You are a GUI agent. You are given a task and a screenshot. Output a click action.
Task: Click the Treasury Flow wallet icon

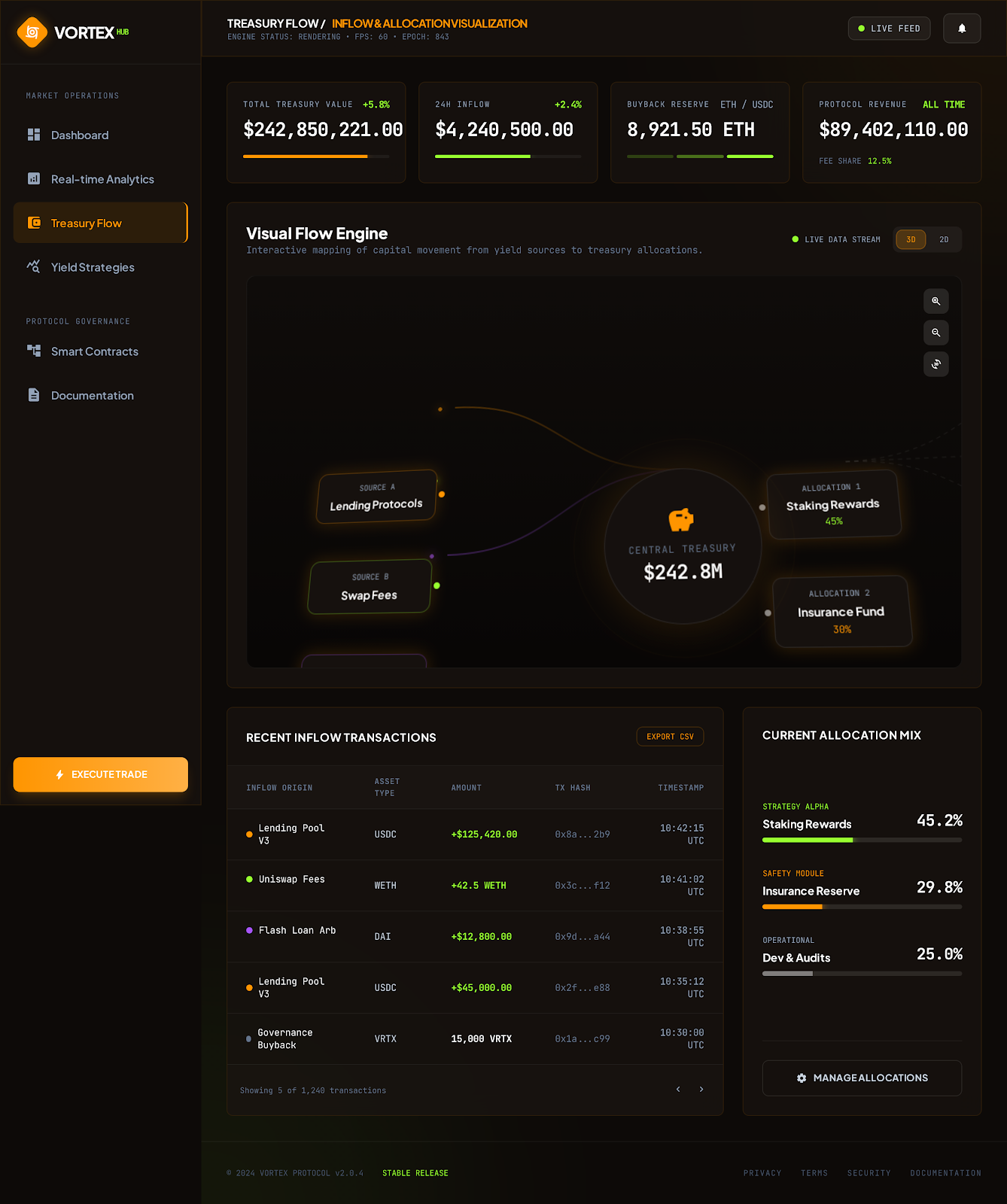point(34,223)
